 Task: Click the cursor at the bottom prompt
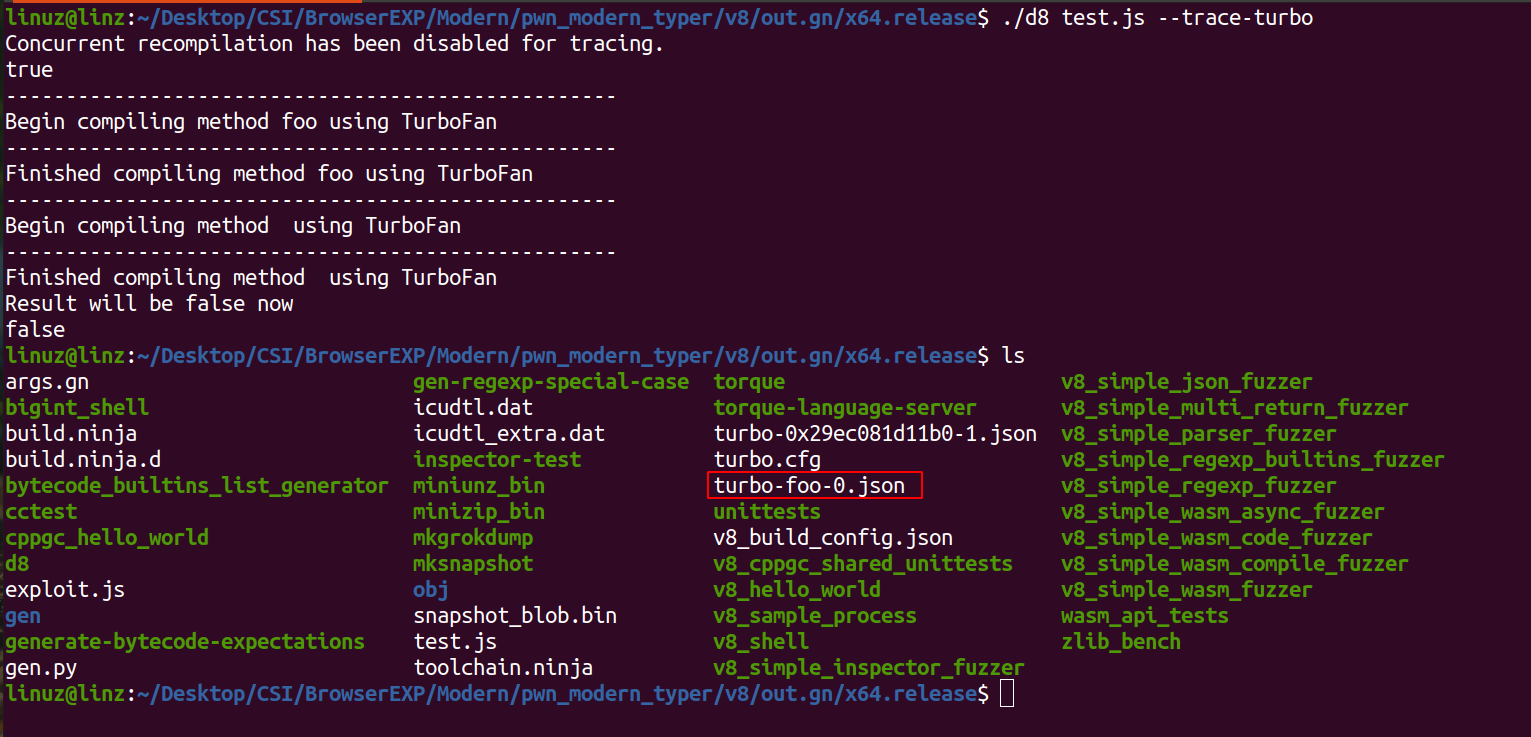(x=1007, y=694)
